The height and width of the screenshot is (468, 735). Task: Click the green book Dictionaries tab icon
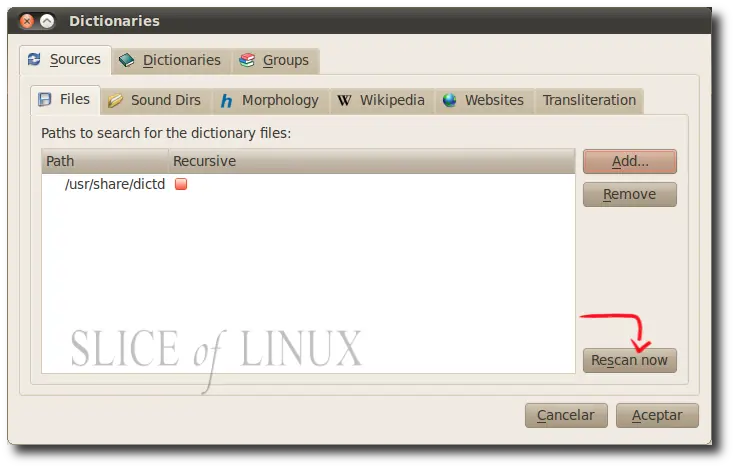pyautogui.click(x=127, y=60)
